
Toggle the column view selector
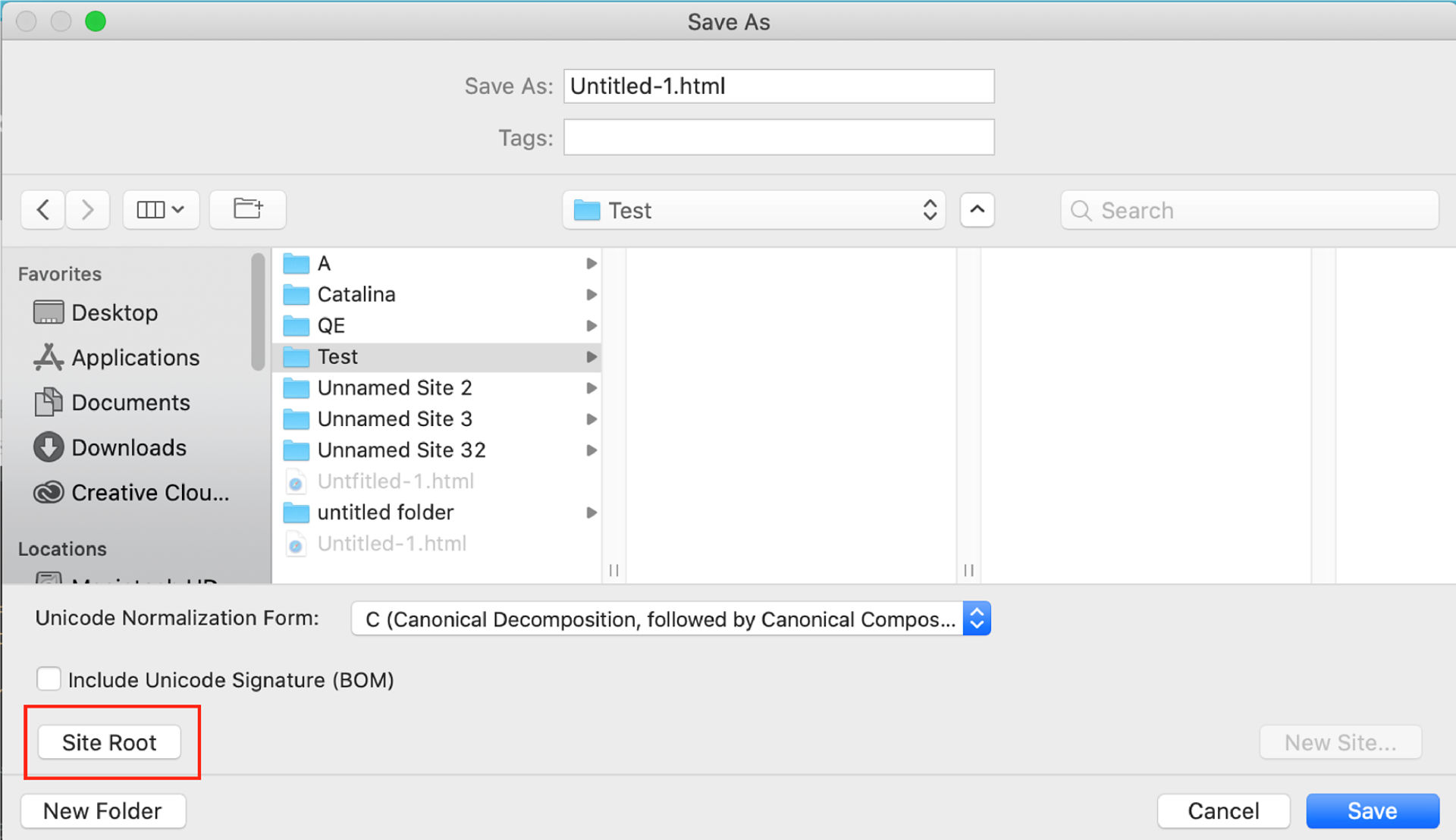[160, 209]
